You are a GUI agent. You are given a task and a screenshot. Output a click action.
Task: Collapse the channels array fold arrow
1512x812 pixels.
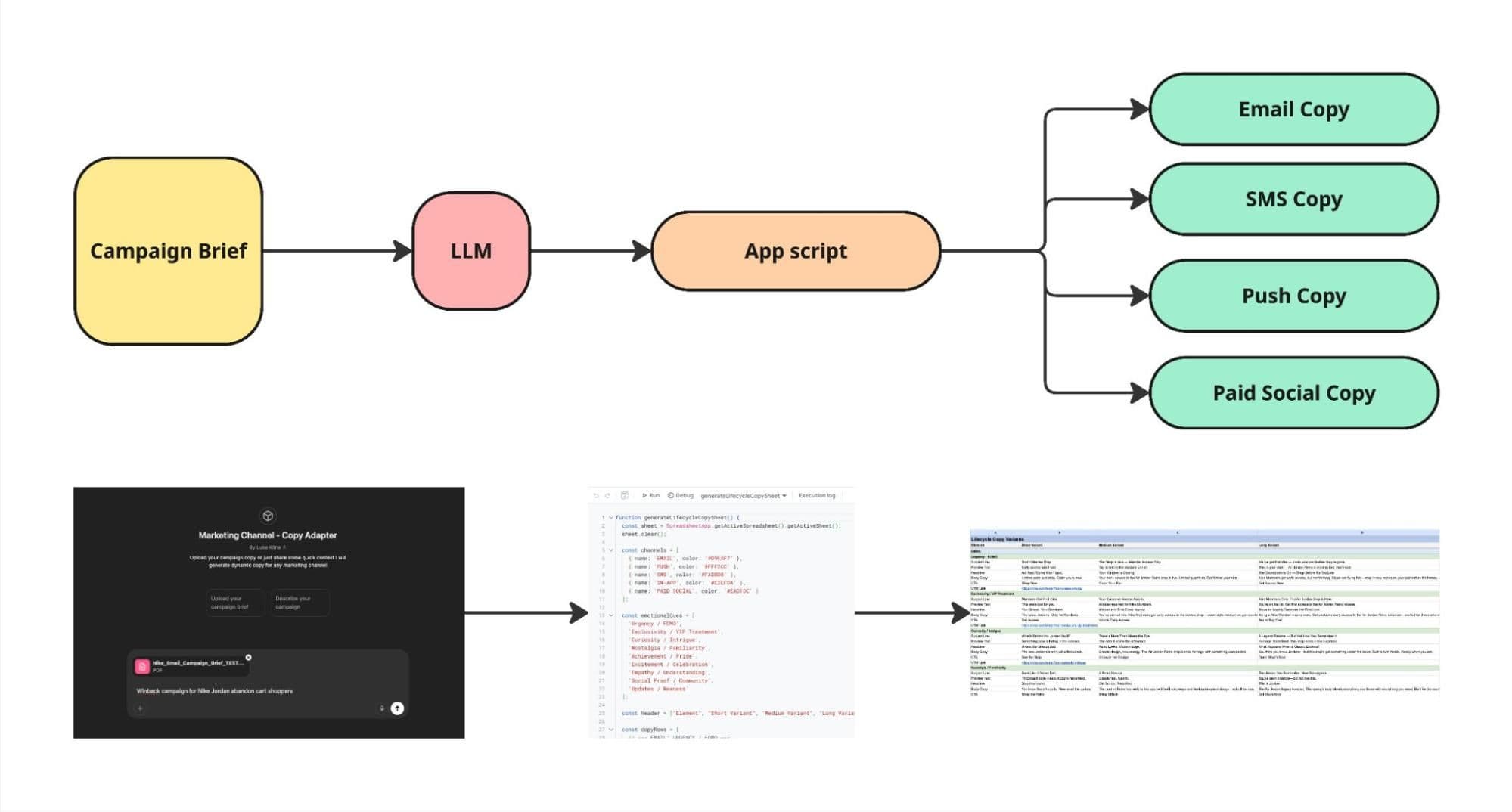coord(611,550)
